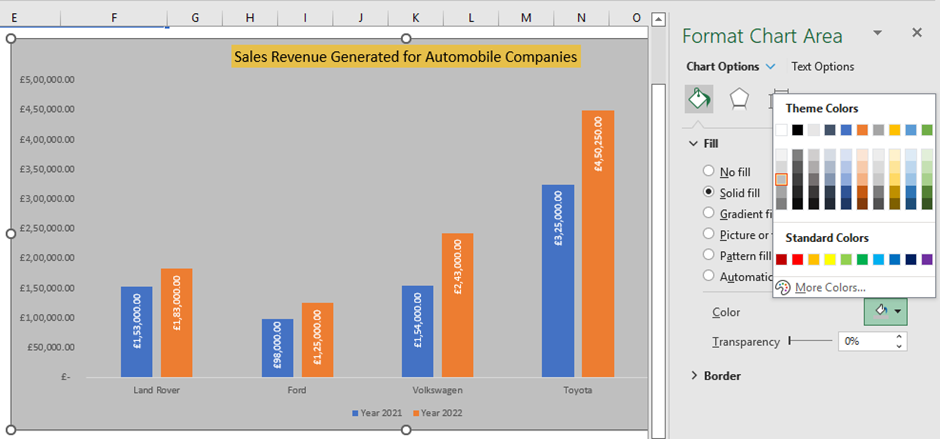Pick the purple standard color

point(927,259)
